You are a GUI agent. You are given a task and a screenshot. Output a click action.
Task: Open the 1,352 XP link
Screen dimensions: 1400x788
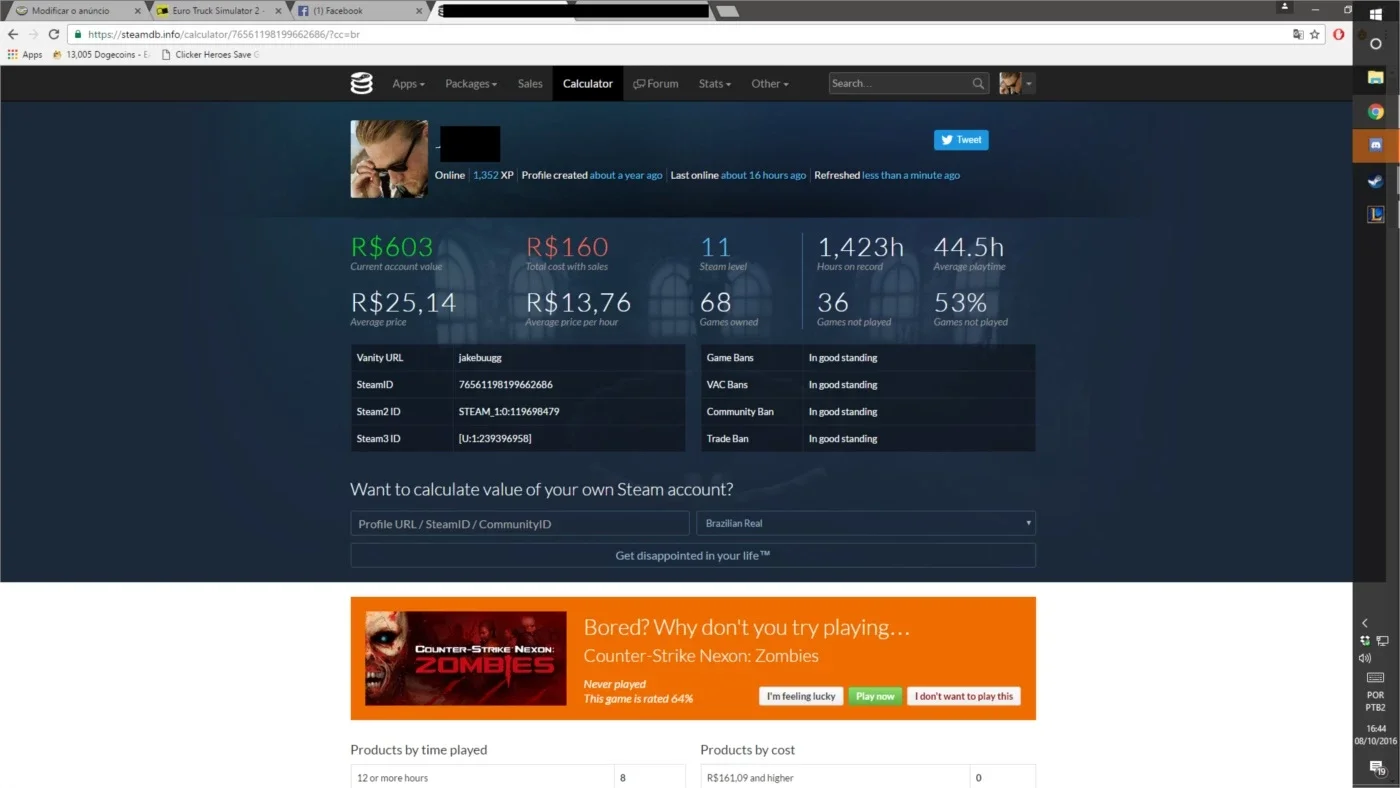pyautogui.click(x=486, y=175)
